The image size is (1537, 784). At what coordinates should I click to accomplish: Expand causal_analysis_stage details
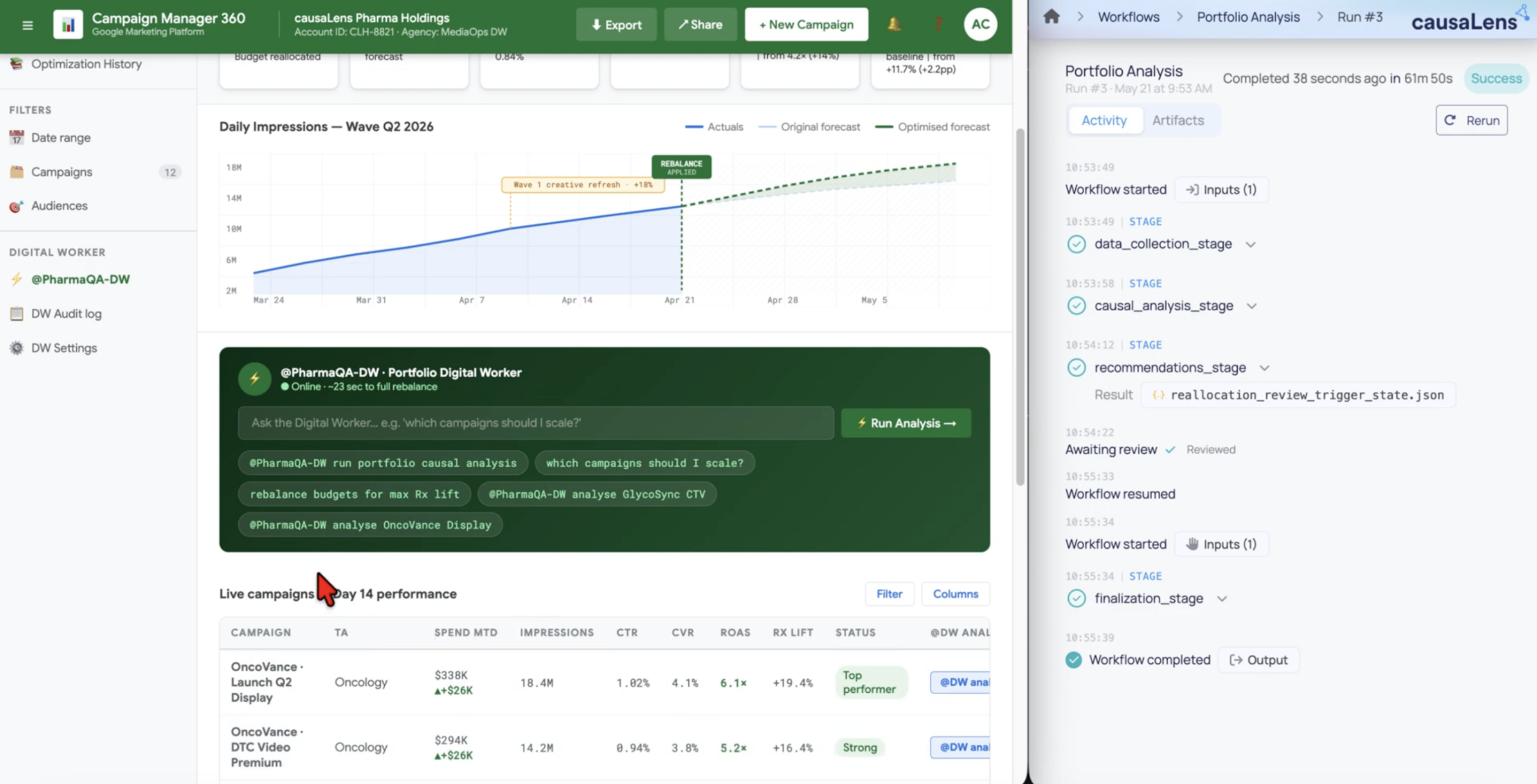(x=1251, y=306)
